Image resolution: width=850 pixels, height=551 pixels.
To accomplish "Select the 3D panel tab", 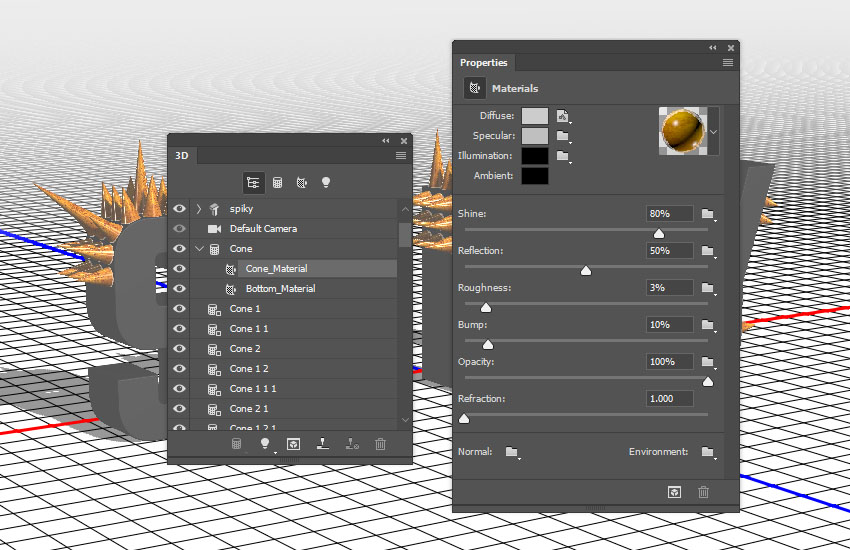I will [x=182, y=156].
